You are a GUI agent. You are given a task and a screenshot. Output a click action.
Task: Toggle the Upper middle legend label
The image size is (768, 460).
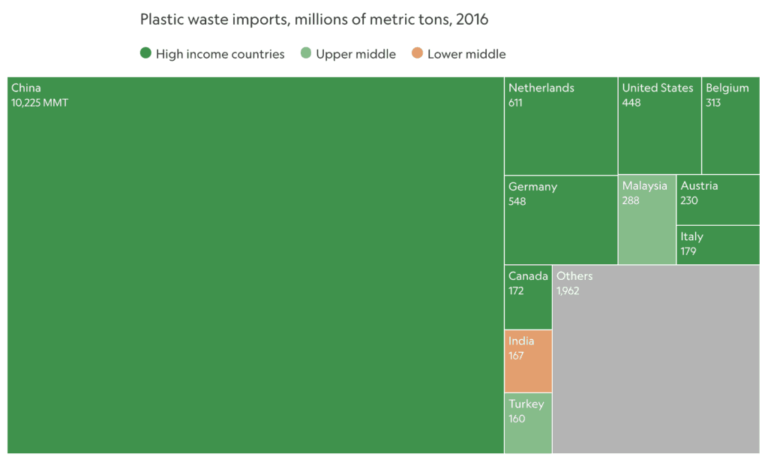click(355, 54)
